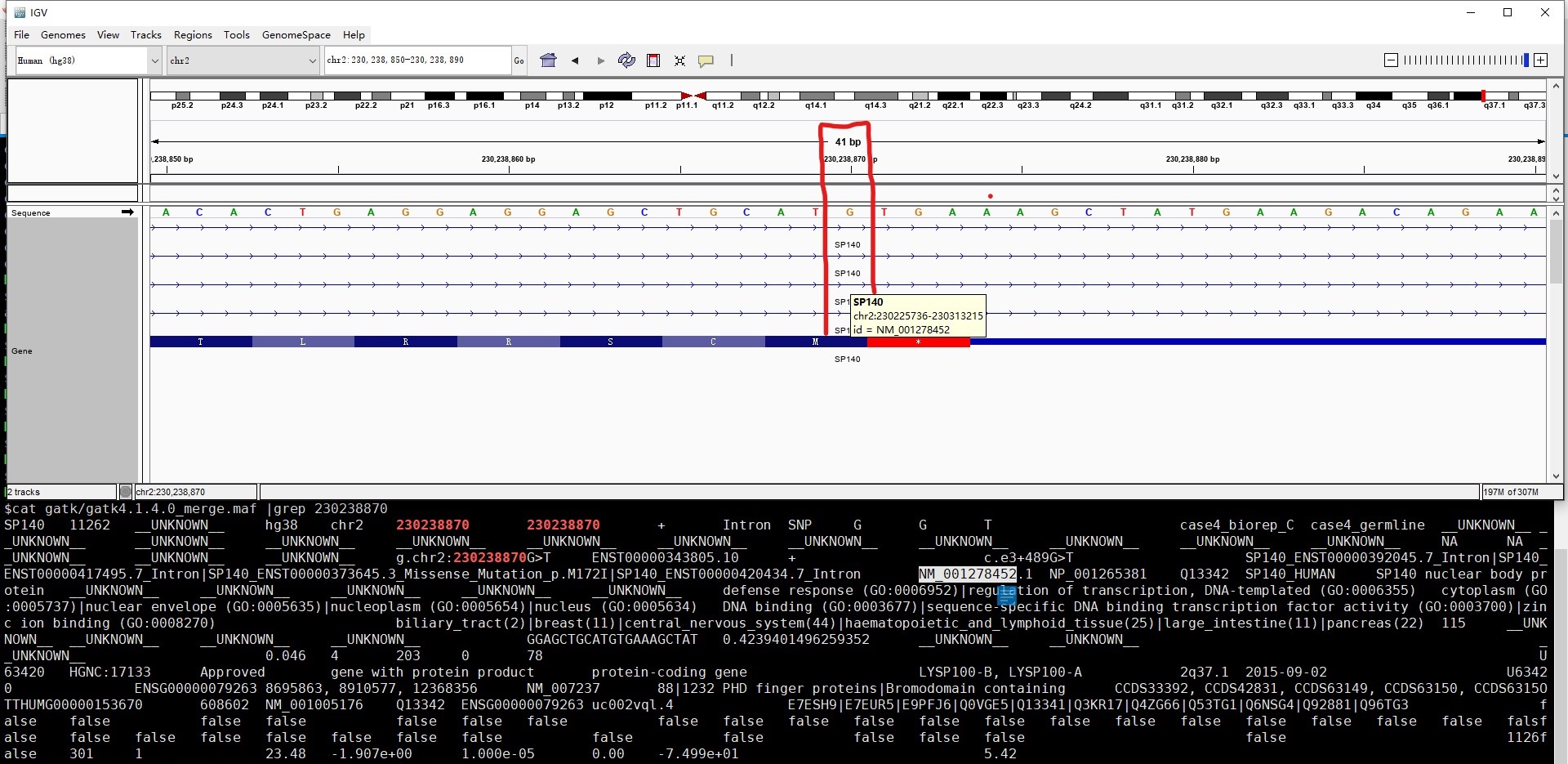Image resolution: width=1568 pixels, height=764 pixels.
Task: Minimize the IGV window
Action: tap(1470, 12)
